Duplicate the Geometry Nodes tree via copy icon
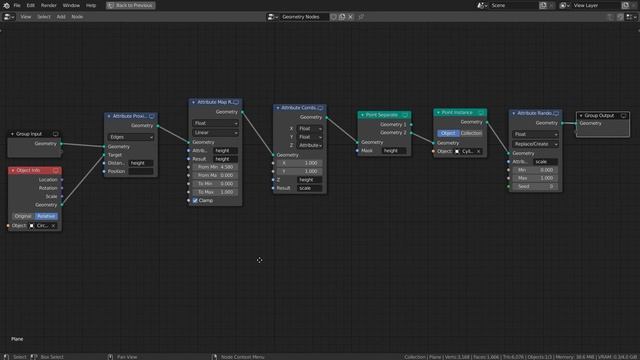The width and height of the screenshot is (640, 360). click(342, 17)
